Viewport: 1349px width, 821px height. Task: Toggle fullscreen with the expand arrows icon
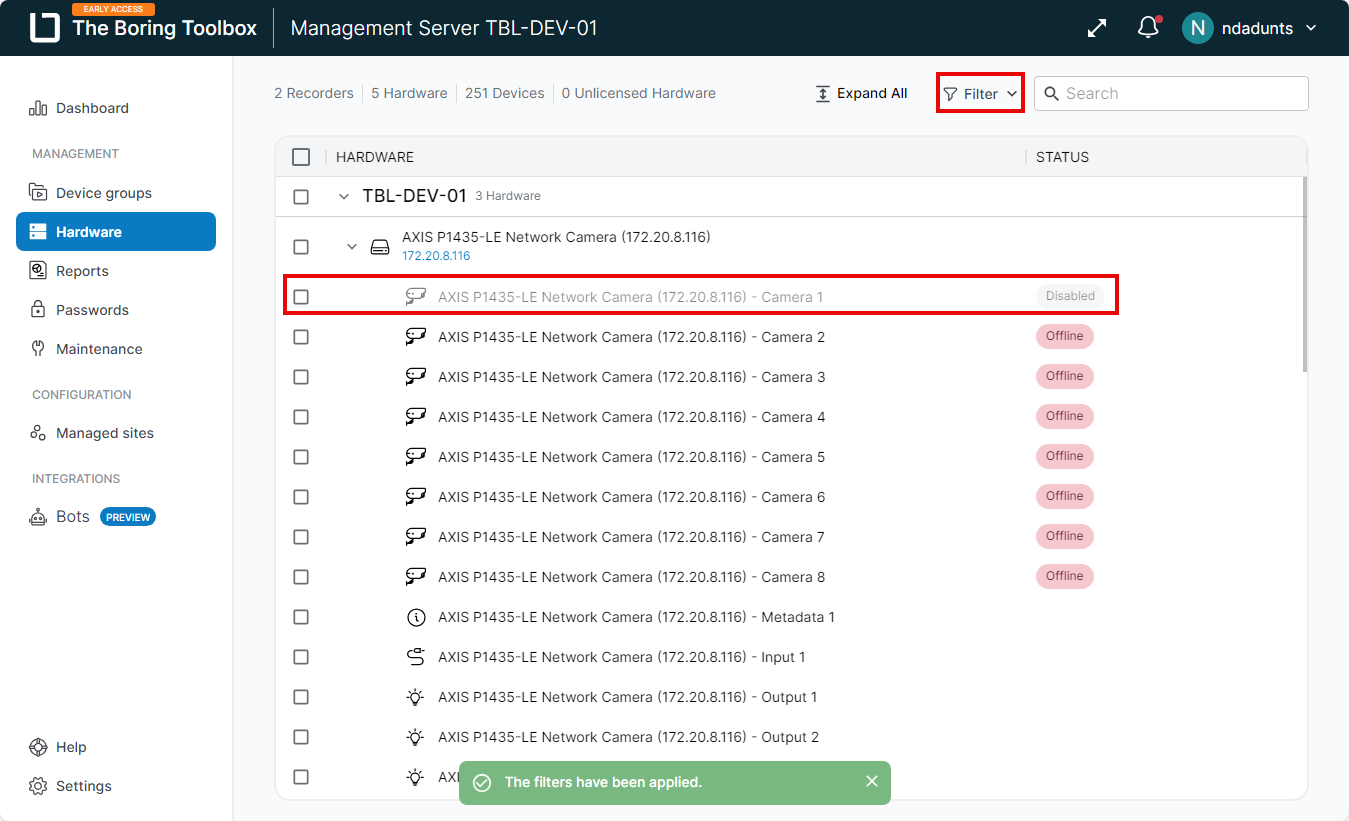pyautogui.click(x=1097, y=28)
